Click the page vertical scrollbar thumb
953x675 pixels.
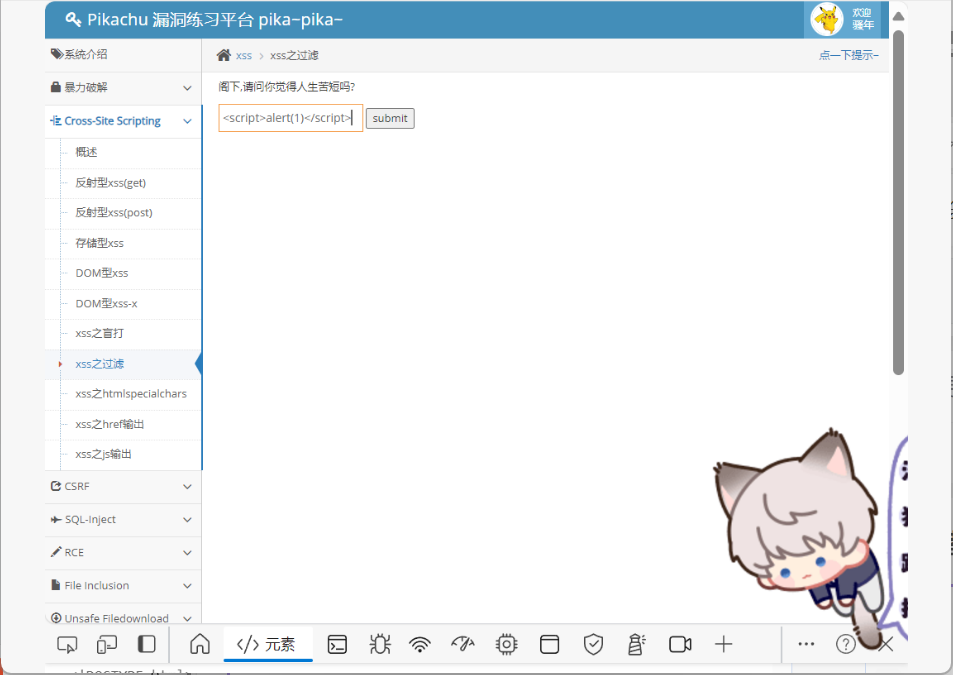[x=898, y=202]
